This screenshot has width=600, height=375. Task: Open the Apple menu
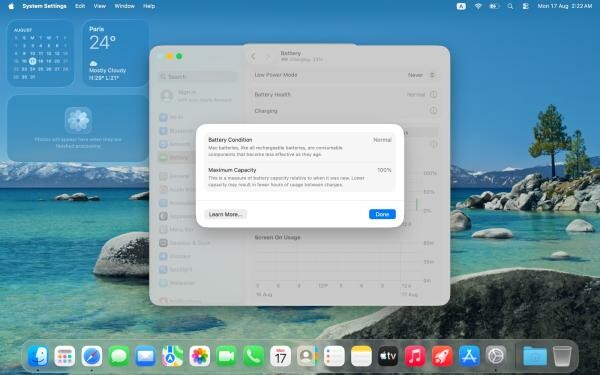click(x=11, y=6)
